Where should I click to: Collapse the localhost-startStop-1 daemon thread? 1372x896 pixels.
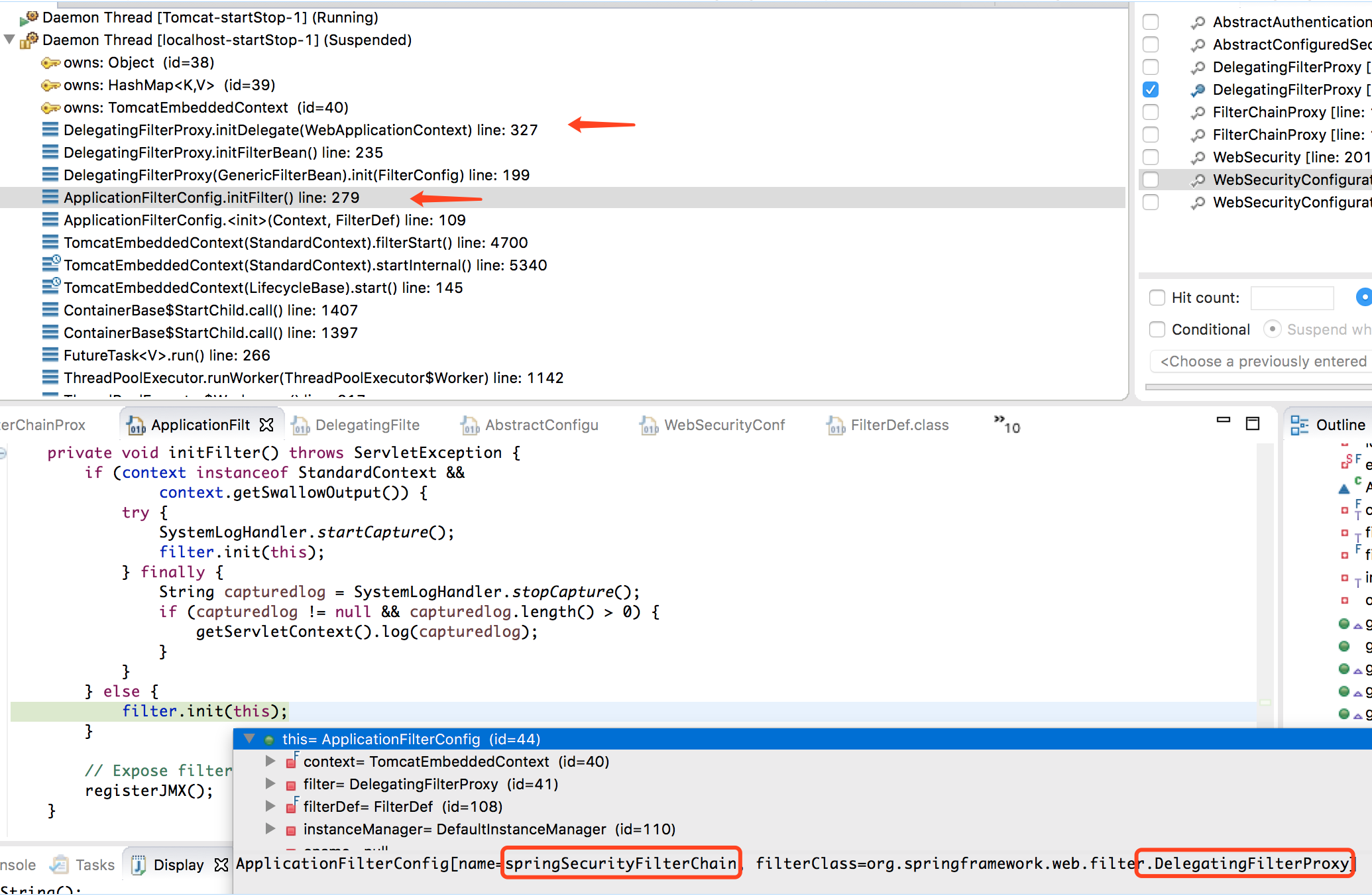click(x=9, y=40)
